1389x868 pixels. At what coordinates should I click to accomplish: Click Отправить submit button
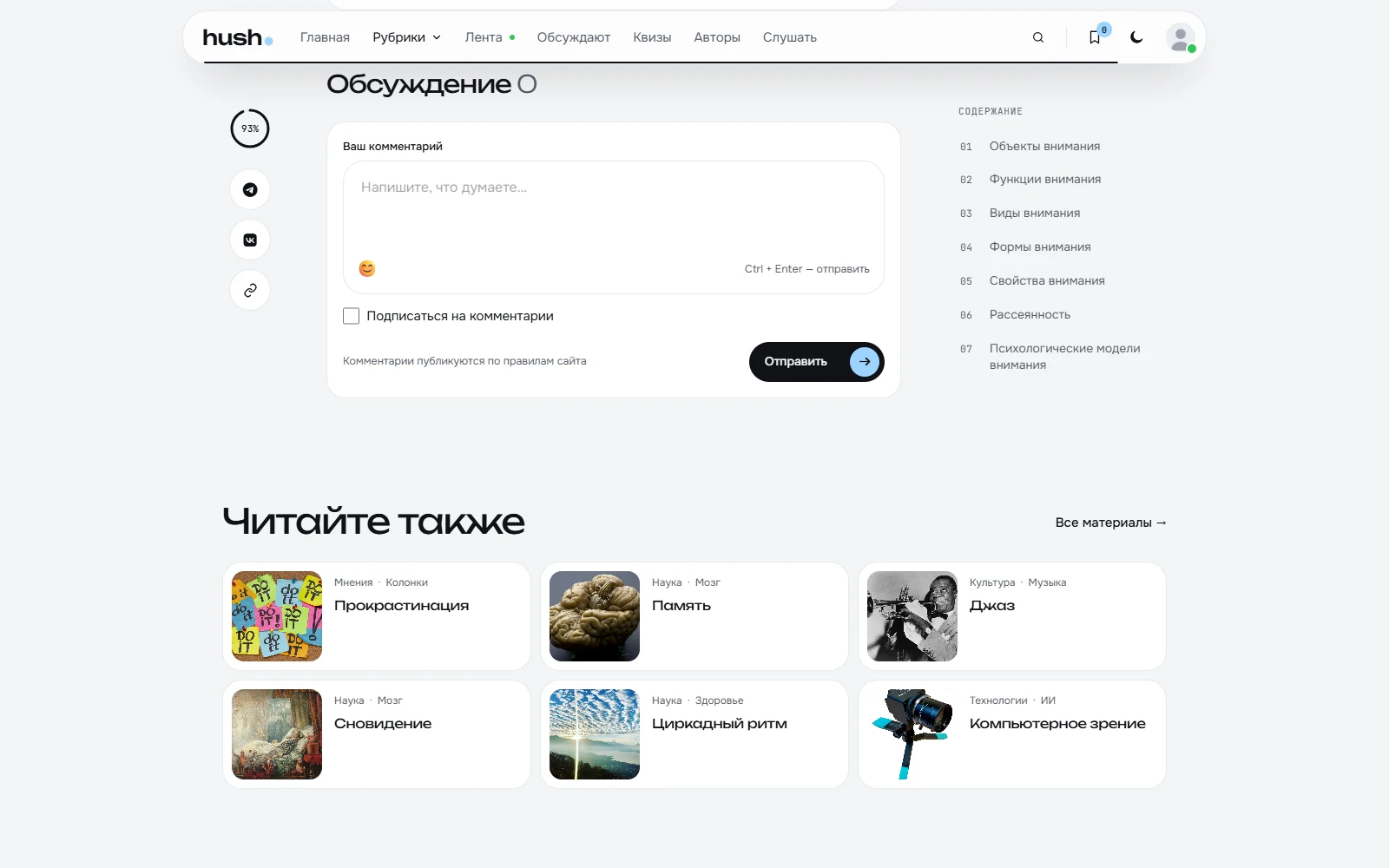[x=816, y=362]
